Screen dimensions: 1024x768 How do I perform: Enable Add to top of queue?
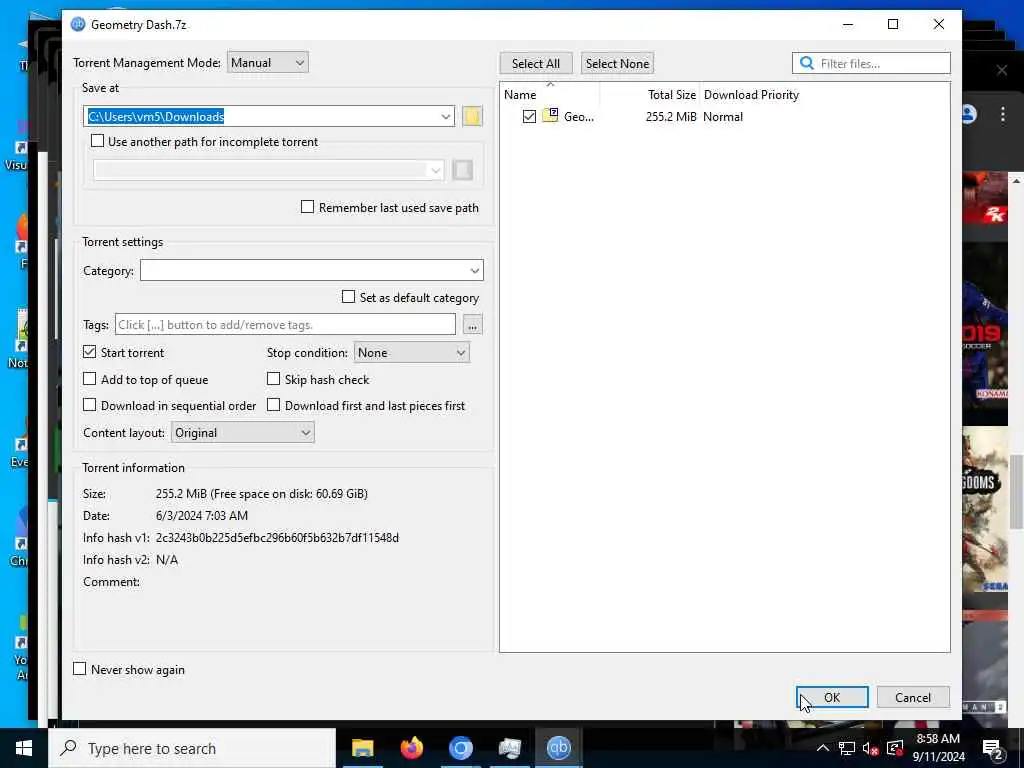coord(89,379)
